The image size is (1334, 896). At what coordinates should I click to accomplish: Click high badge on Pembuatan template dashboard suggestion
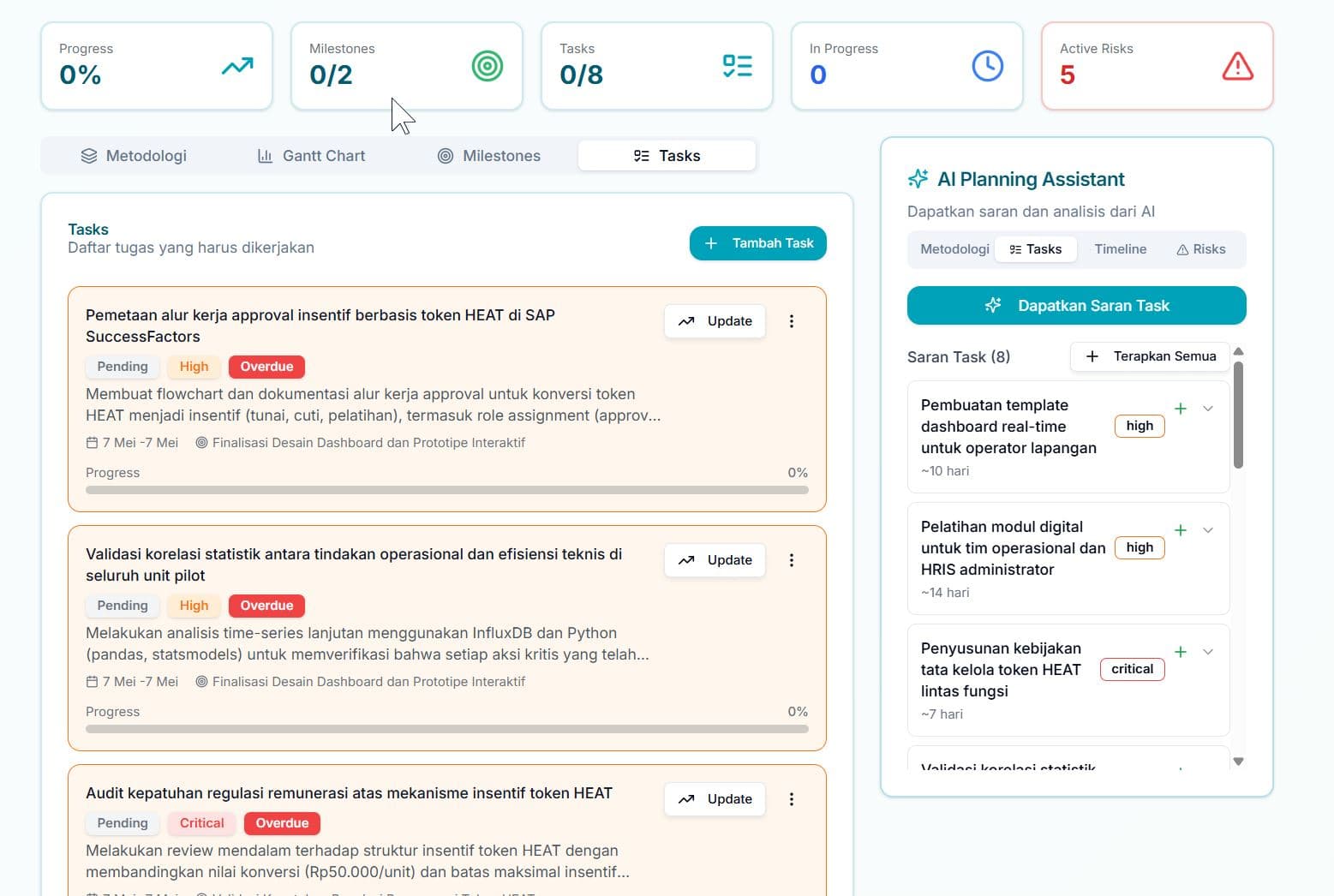click(1140, 426)
